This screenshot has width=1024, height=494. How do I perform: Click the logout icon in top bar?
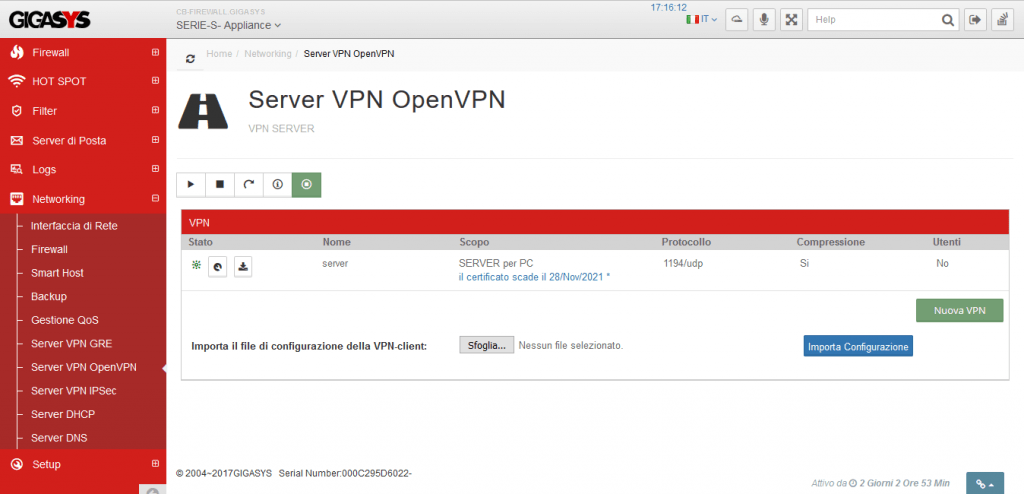click(x=975, y=20)
